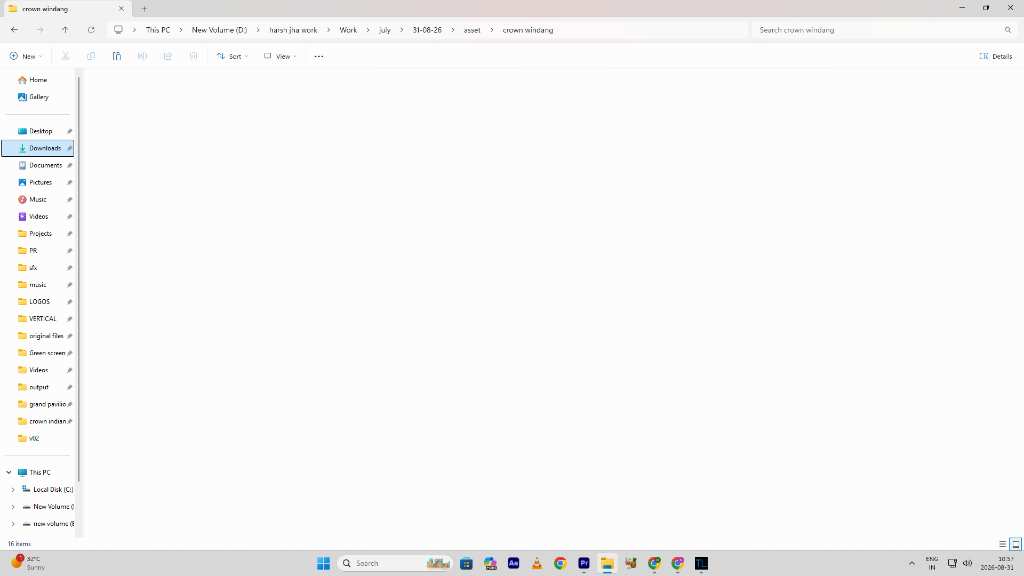
Task: Open the Windows Start menu
Action: tap(323, 563)
